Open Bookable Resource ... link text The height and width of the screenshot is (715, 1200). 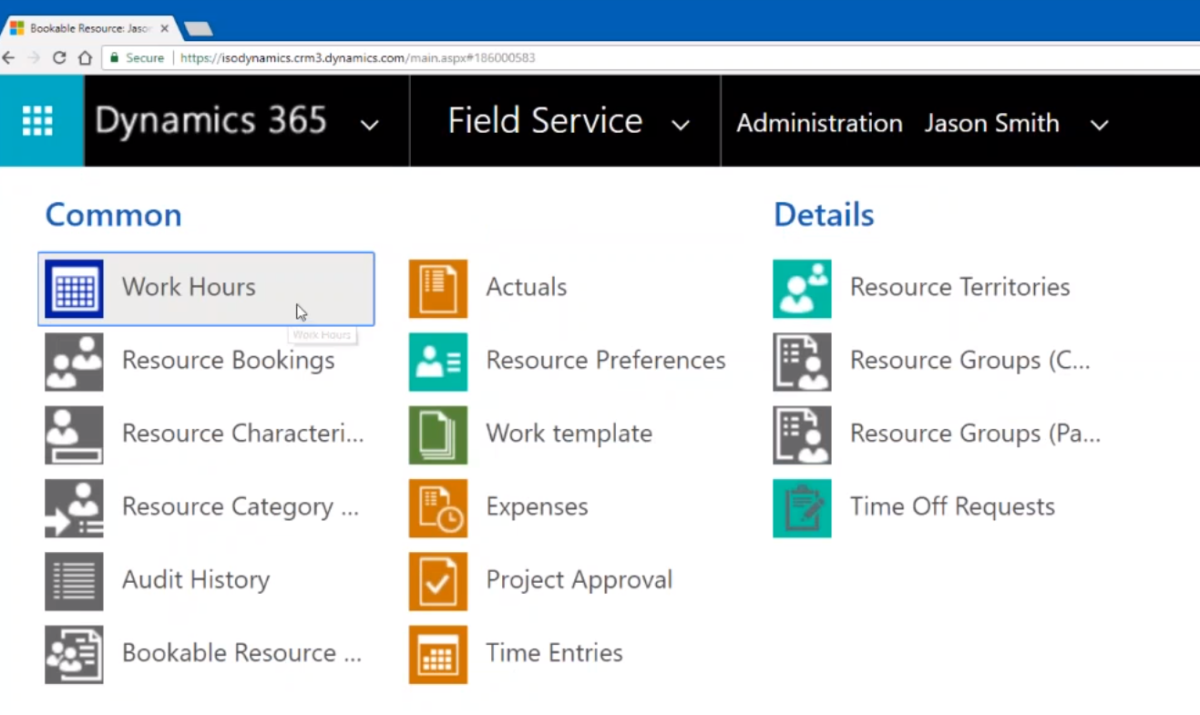pos(242,653)
